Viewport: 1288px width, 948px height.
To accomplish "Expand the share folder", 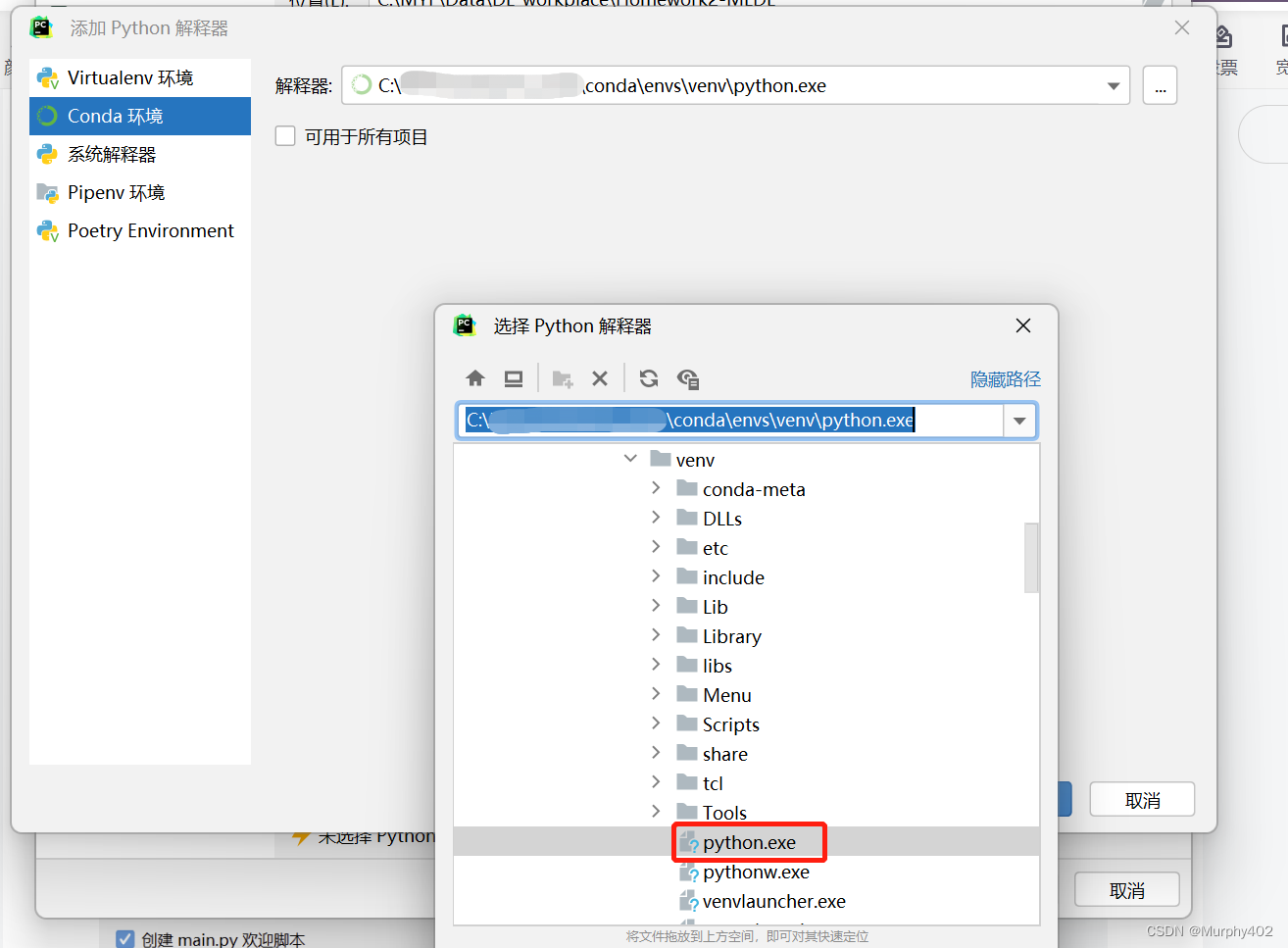I will [657, 753].
